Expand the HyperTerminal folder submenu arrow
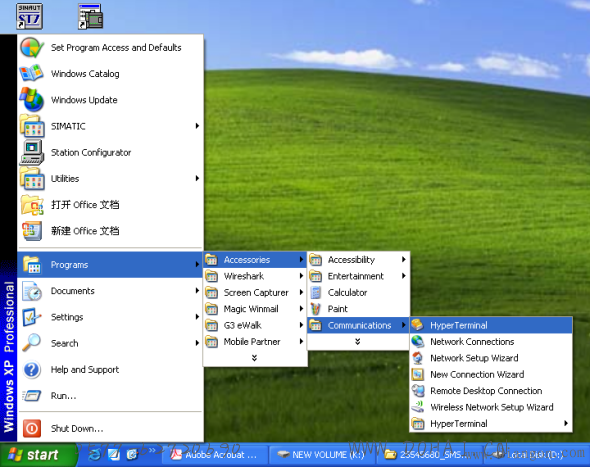Viewport: 590px width, 467px height. (x=566, y=423)
